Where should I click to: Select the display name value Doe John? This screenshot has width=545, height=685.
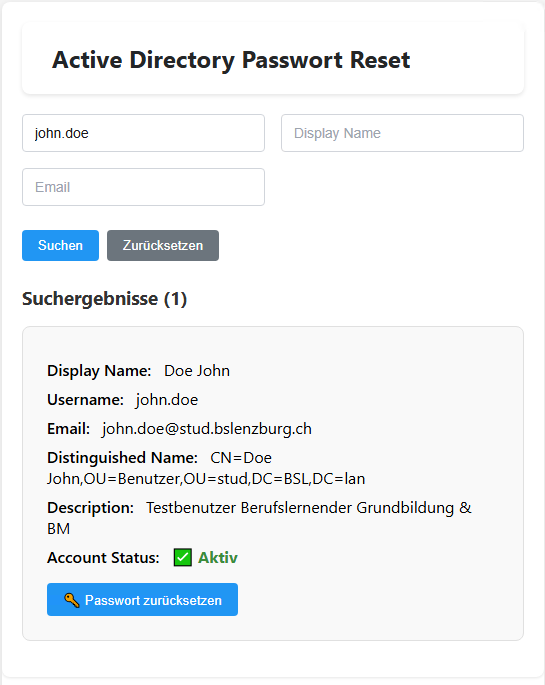(x=197, y=370)
